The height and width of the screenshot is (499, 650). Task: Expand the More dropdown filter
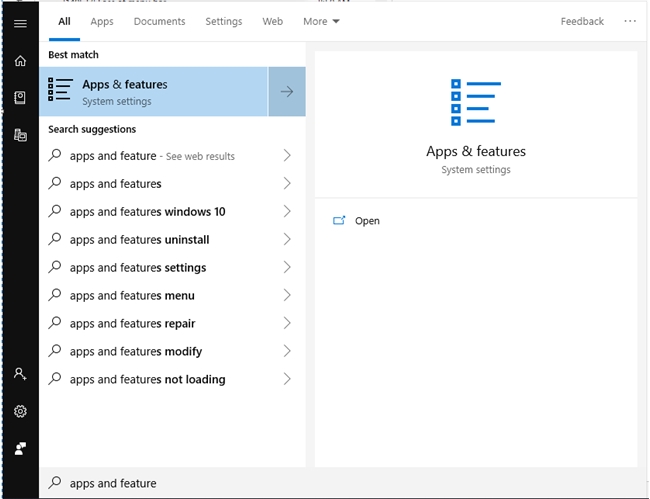tap(321, 22)
